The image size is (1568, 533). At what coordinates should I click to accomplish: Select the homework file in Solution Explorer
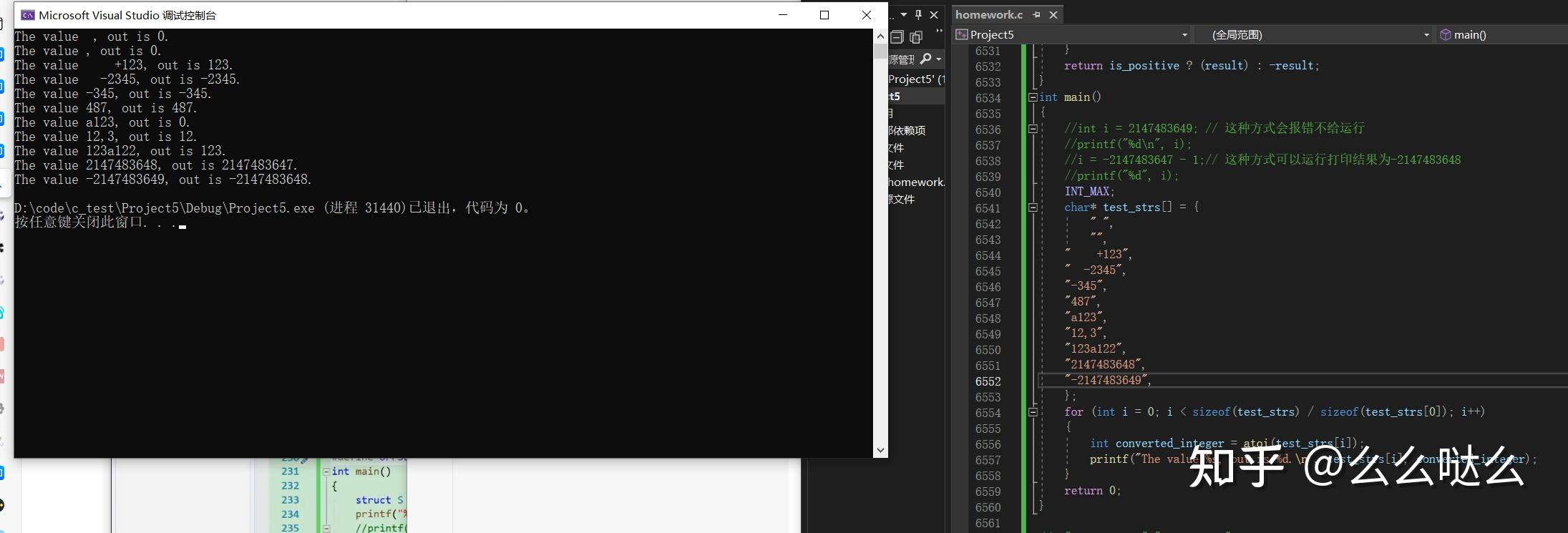click(x=916, y=182)
